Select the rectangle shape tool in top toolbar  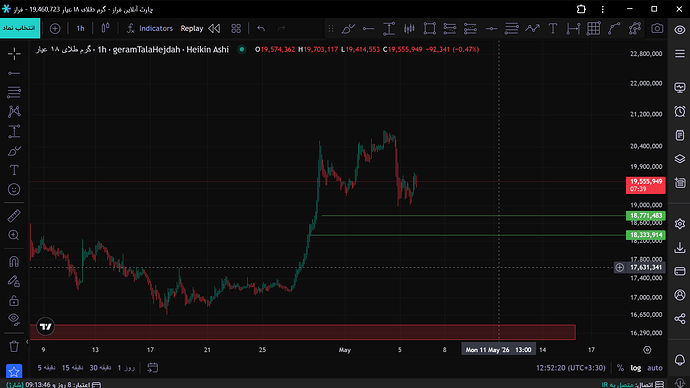(x=429, y=29)
